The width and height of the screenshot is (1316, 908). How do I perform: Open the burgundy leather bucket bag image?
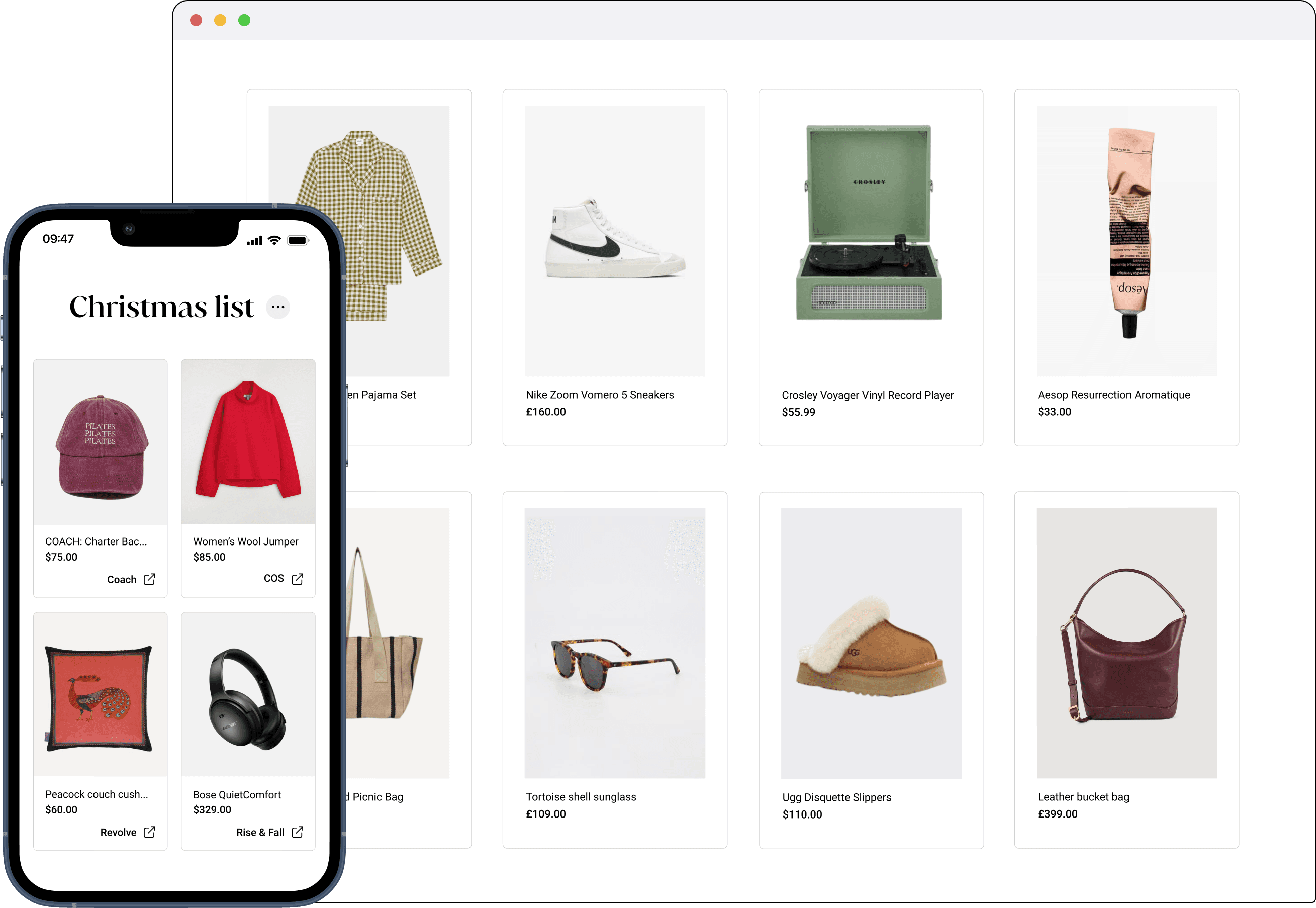pos(1126,643)
